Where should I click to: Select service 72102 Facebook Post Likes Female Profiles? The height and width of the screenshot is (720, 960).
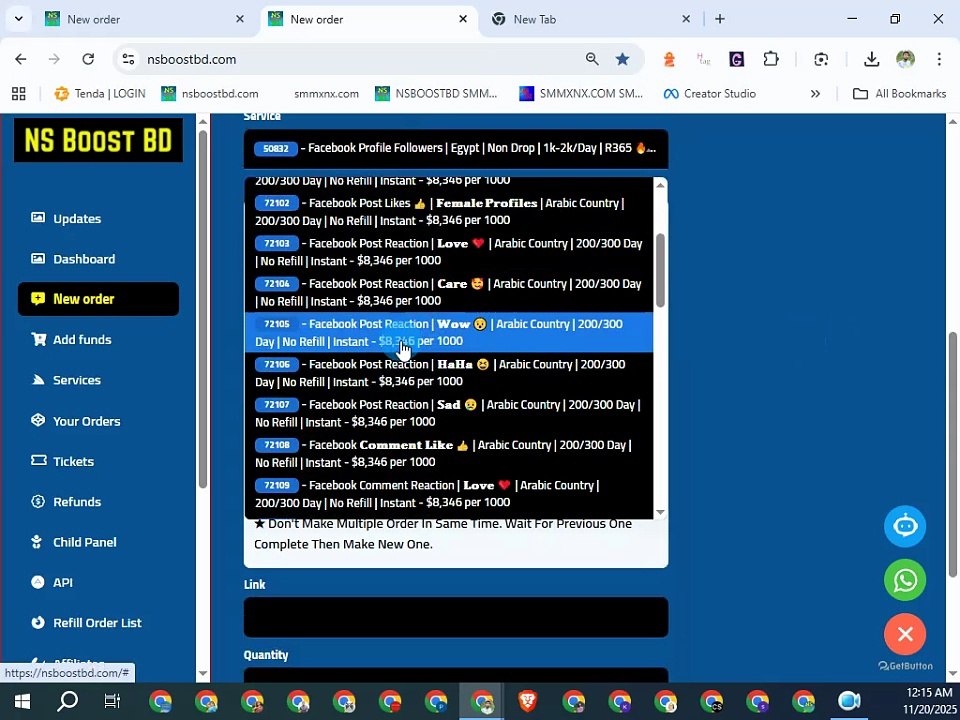coord(449,211)
